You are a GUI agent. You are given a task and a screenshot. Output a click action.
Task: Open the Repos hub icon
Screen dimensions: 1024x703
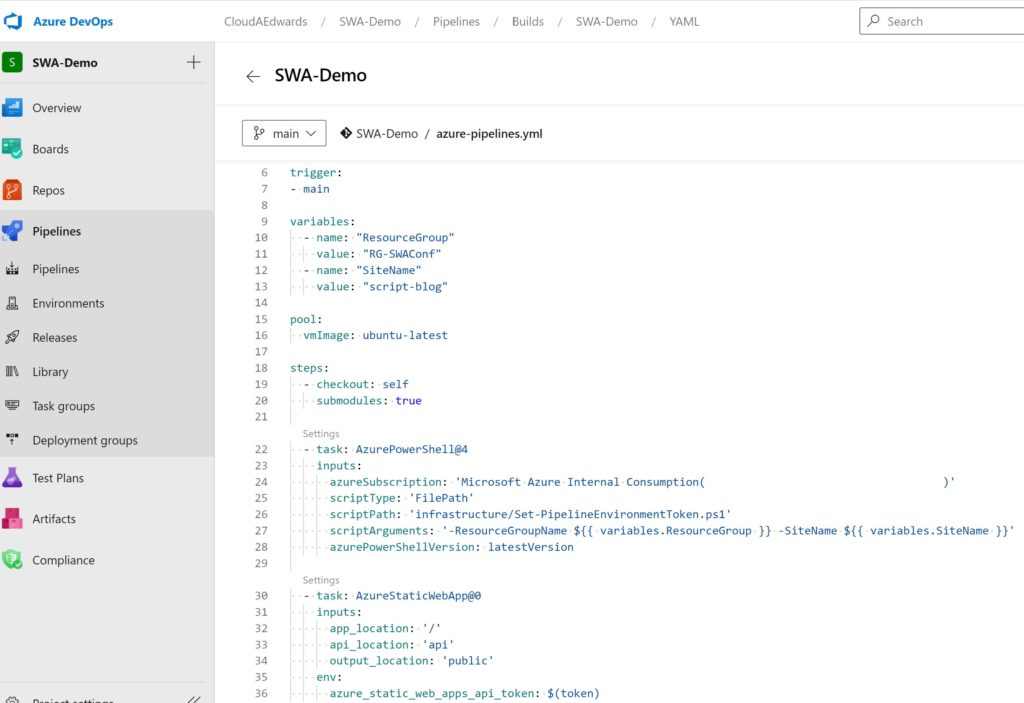[12, 190]
